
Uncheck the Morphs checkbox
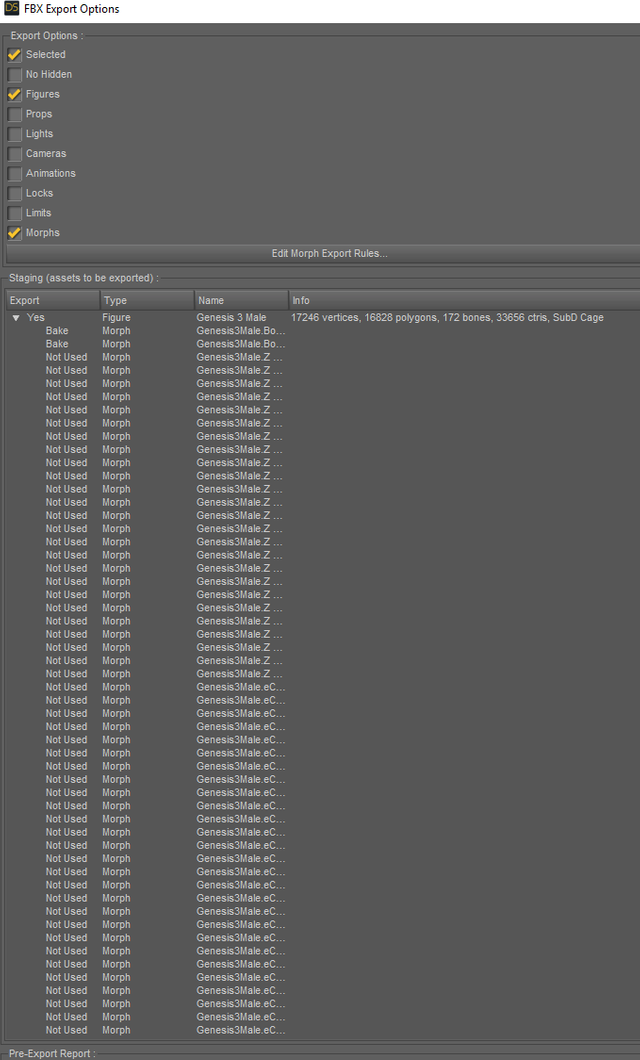pyautogui.click(x=15, y=233)
